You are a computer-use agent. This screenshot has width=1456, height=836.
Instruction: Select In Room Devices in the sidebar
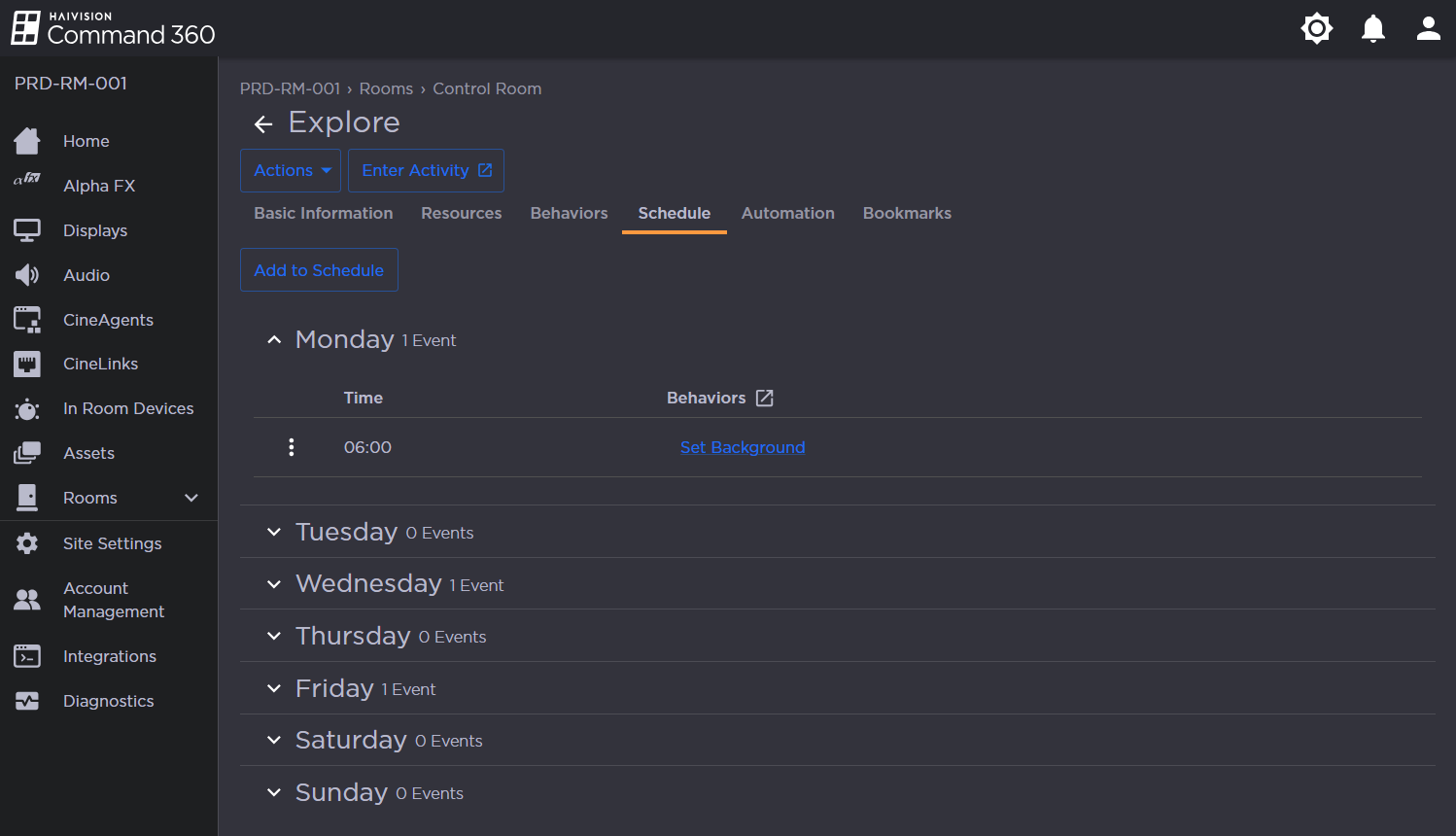tap(127, 408)
